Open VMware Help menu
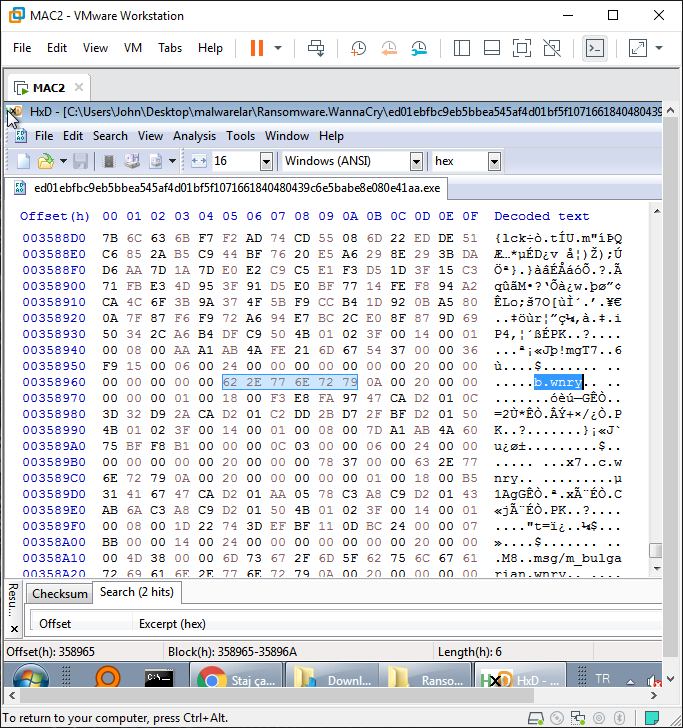This screenshot has width=683, height=728. (x=210, y=48)
